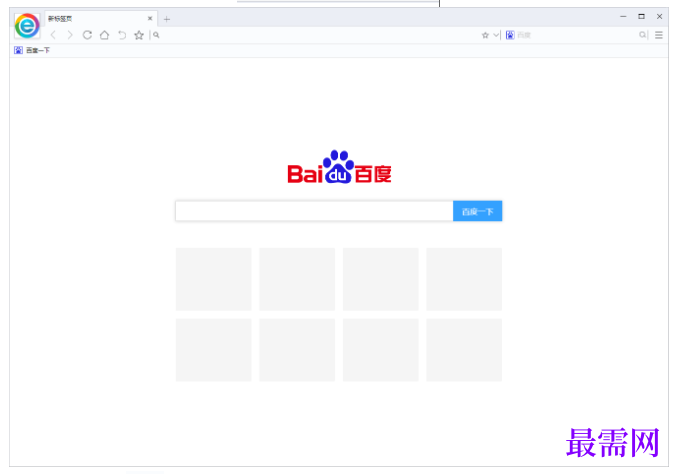Open the hamburger main menu
678x474 pixels.
659,35
